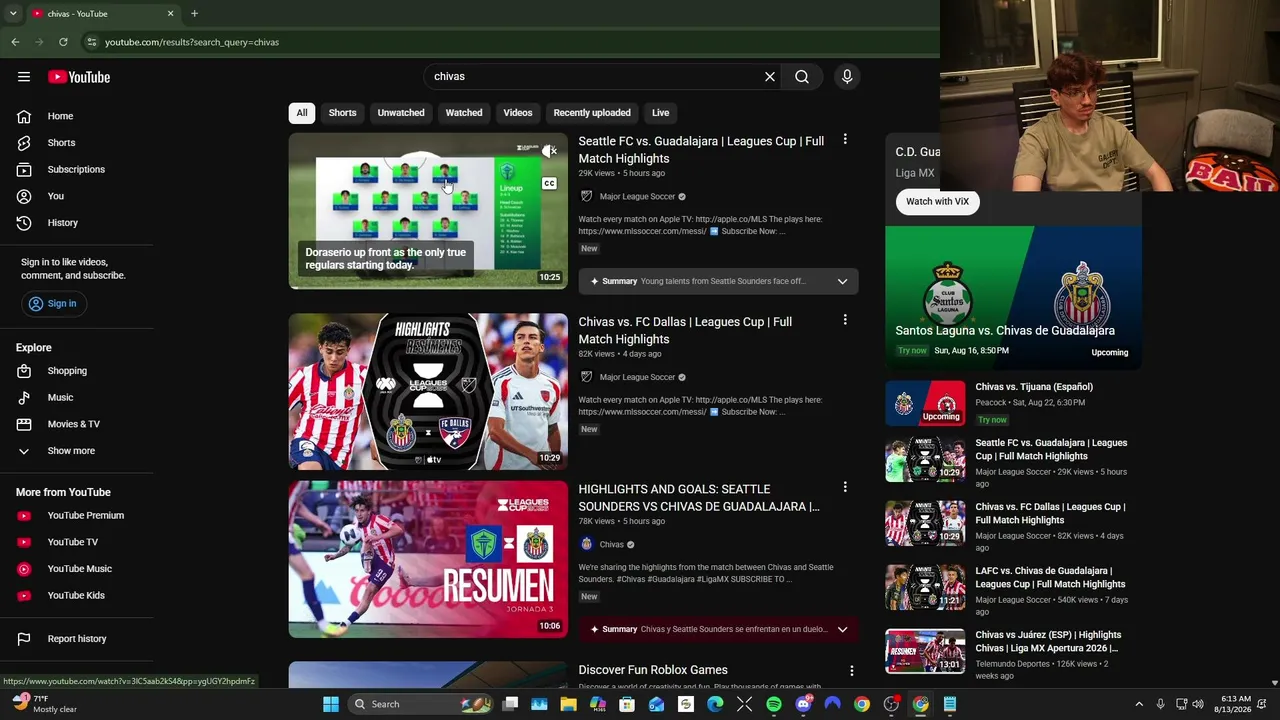The width and height of the screenshot is (1280, 720).
Task: Show hidden system tray icons
Action: [1139, 704]
